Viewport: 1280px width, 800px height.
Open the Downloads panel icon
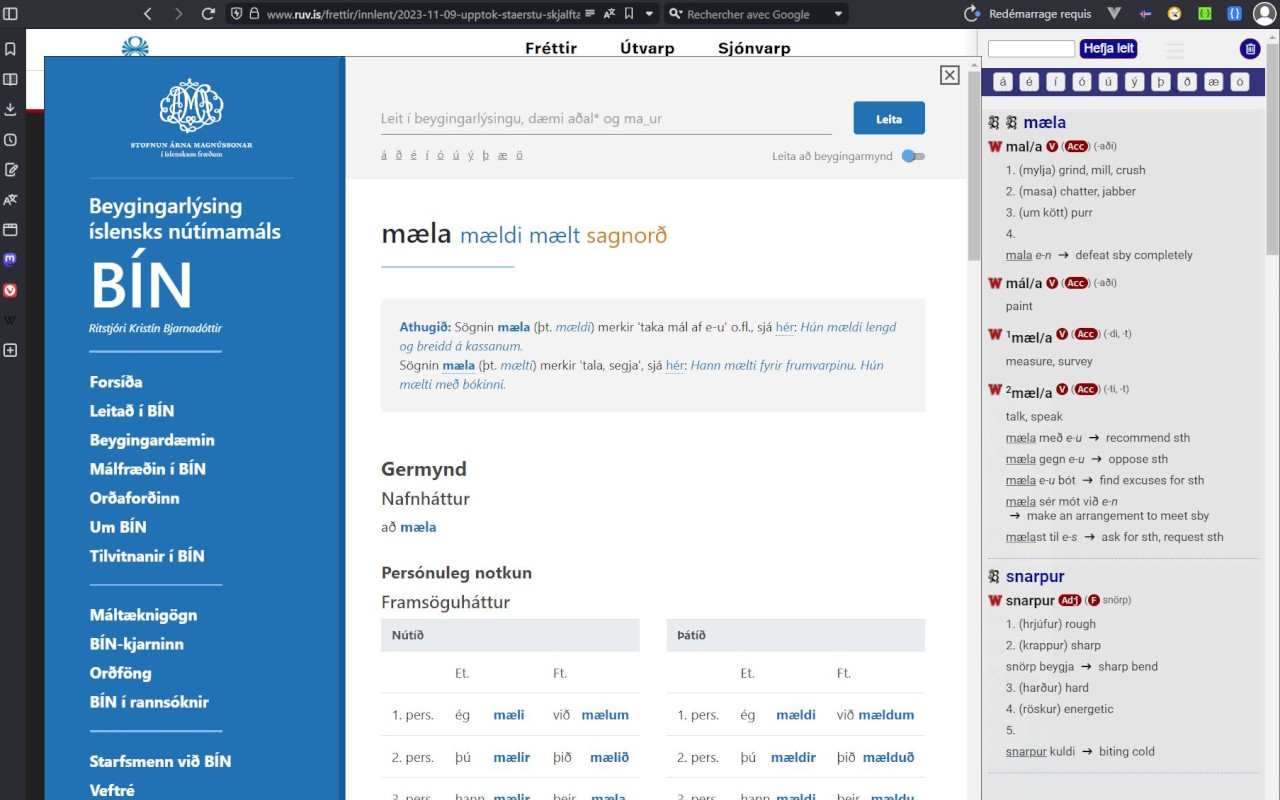click(x=11, y=109)
